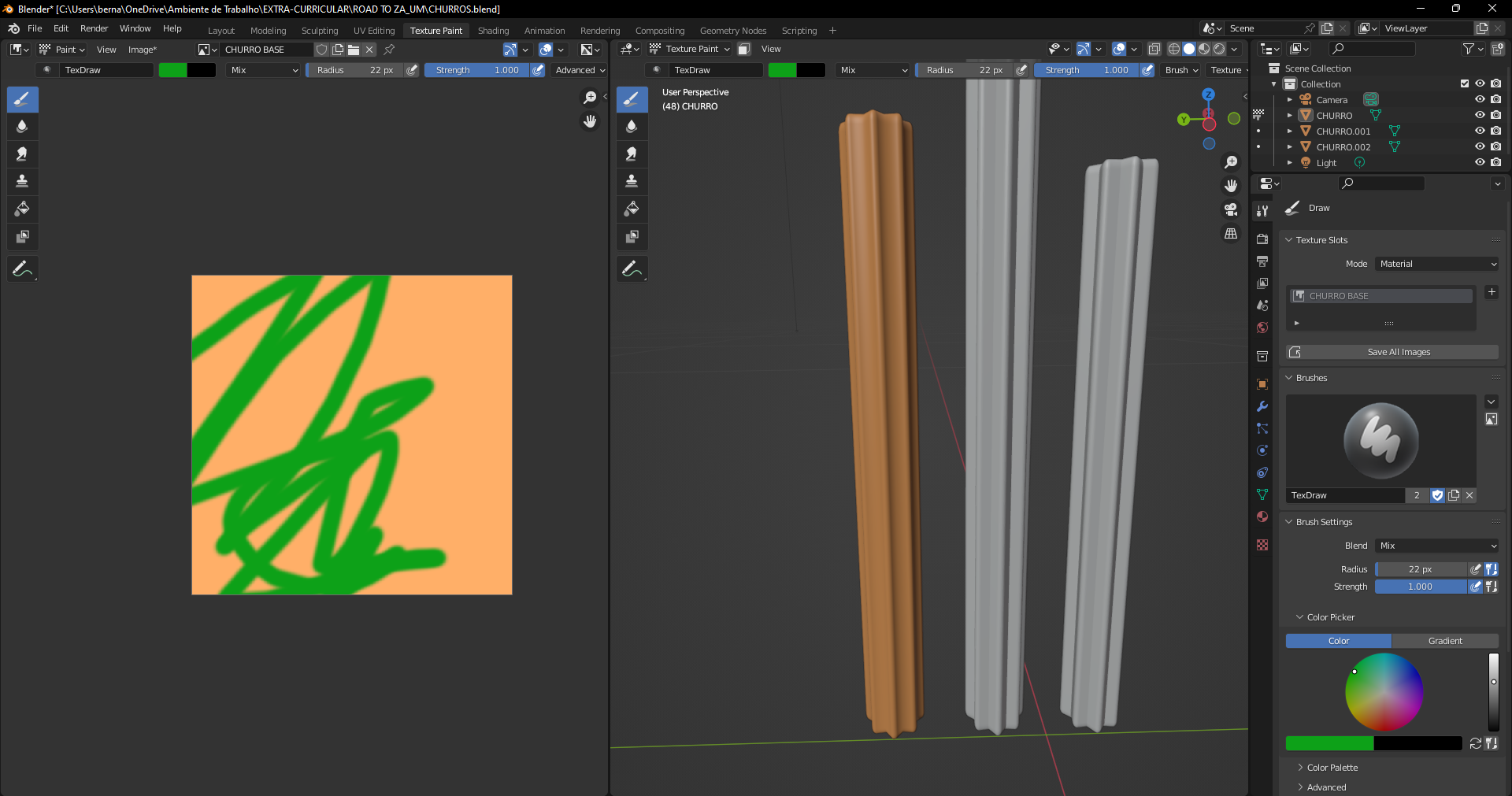Select the Fill tool in the 3D viewport
Image resolution: width=1512 pixels, height=796 pixels.
(632, 209)
